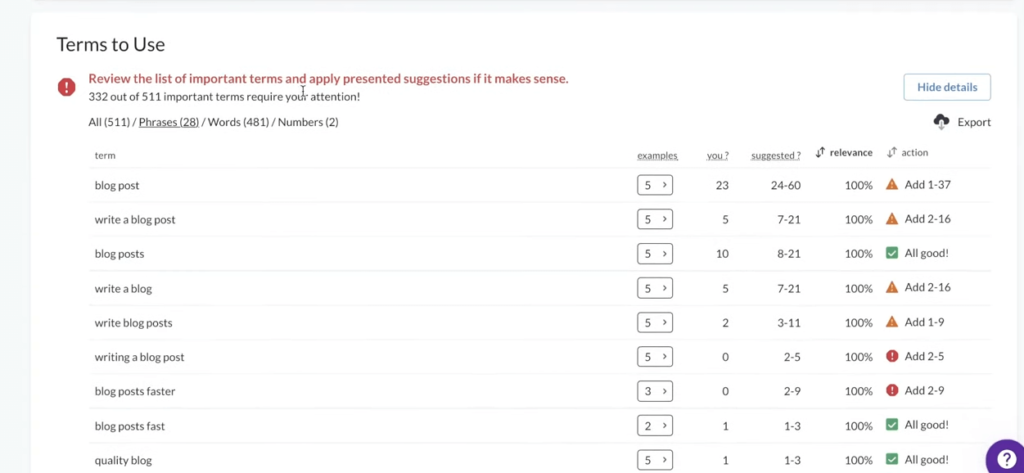Click green checkmark icon for blog posts row
This screenshot has width=1024, height=473.
click(891, 253)
